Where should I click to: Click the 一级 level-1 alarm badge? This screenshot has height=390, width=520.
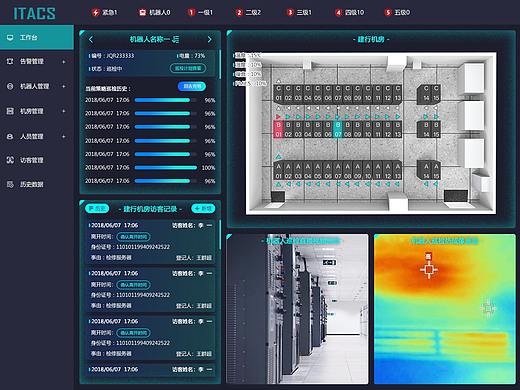coord(191,12)
